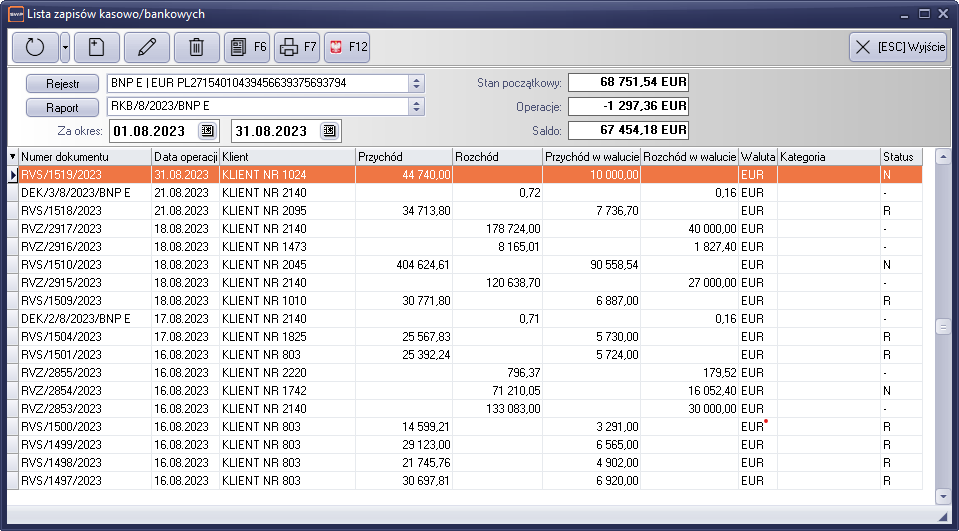The image size is (959, 531).
Task: Expand the Rejestr account dropdown
Action: click(417, 83)
